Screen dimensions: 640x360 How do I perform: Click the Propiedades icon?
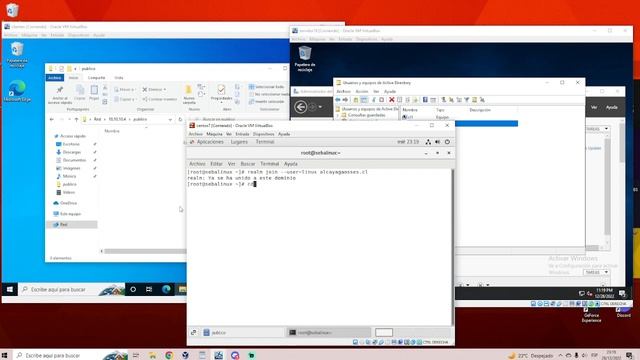tap(221, 90)
